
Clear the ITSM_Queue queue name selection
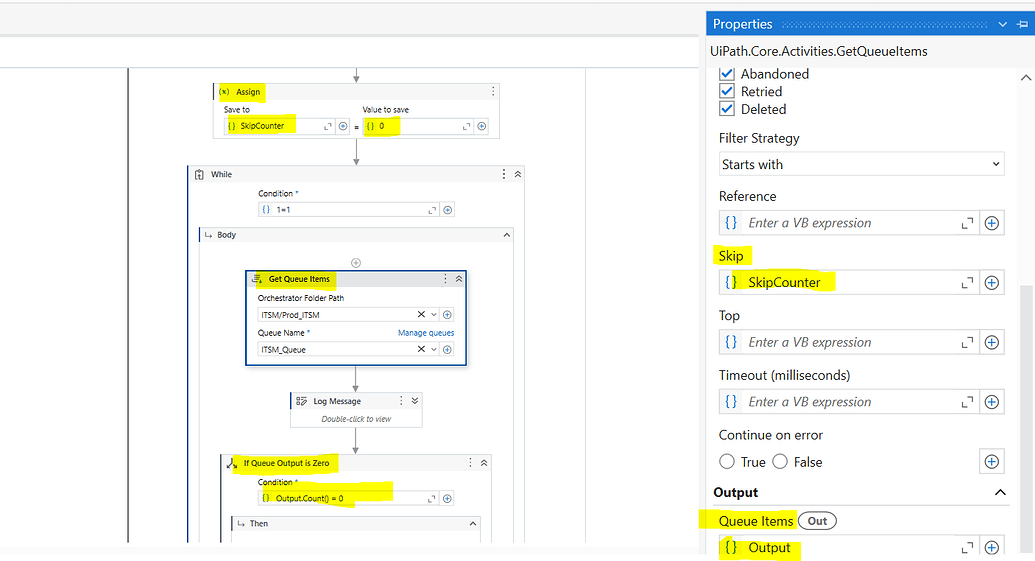[x=421, y=350]
